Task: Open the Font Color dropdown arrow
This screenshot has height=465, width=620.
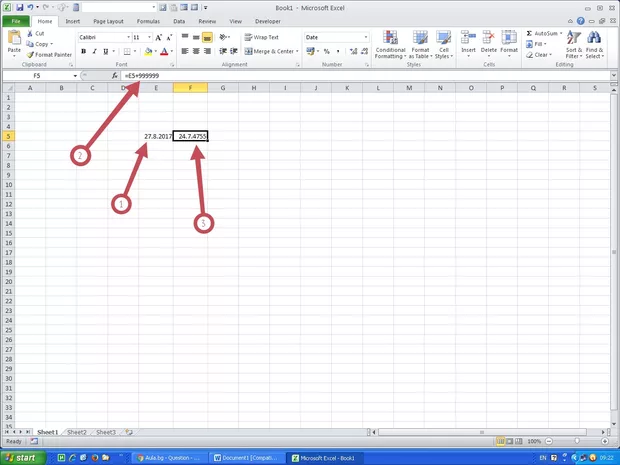Action: click(x=172, y=51)
